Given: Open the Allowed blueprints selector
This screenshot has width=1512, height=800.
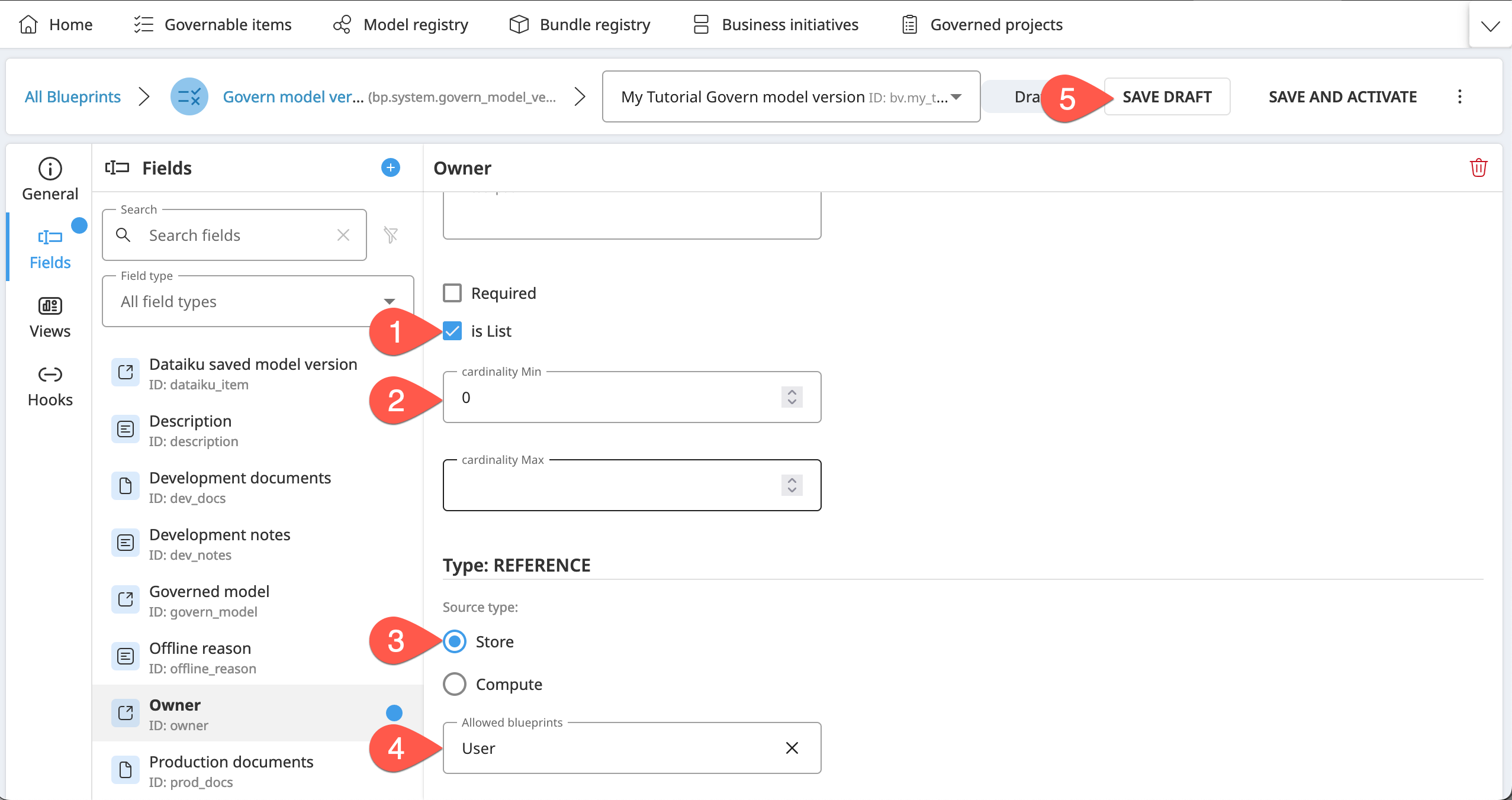Looking at the screenshot, I should [632, 748].
